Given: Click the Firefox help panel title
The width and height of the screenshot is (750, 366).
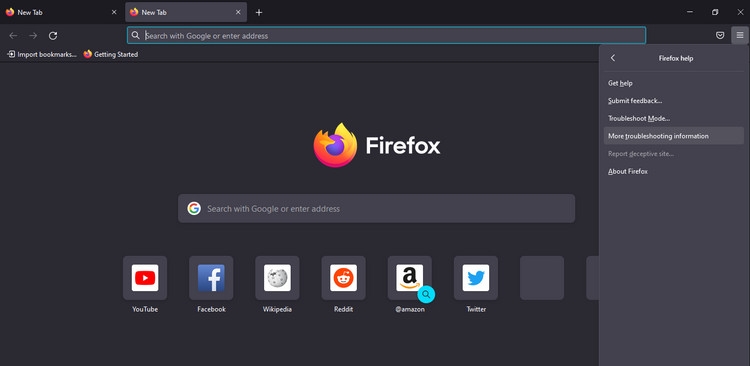Looking at the screenshot, I should coord(676,58).
